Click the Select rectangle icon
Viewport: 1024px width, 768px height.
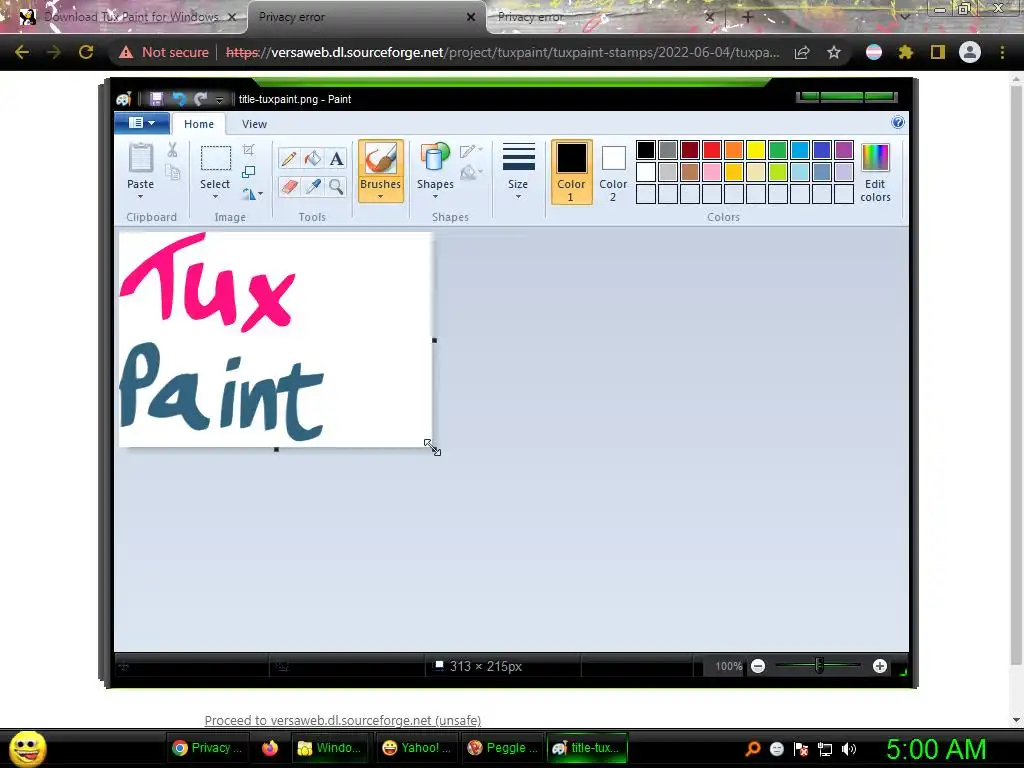tap(215, 159)
